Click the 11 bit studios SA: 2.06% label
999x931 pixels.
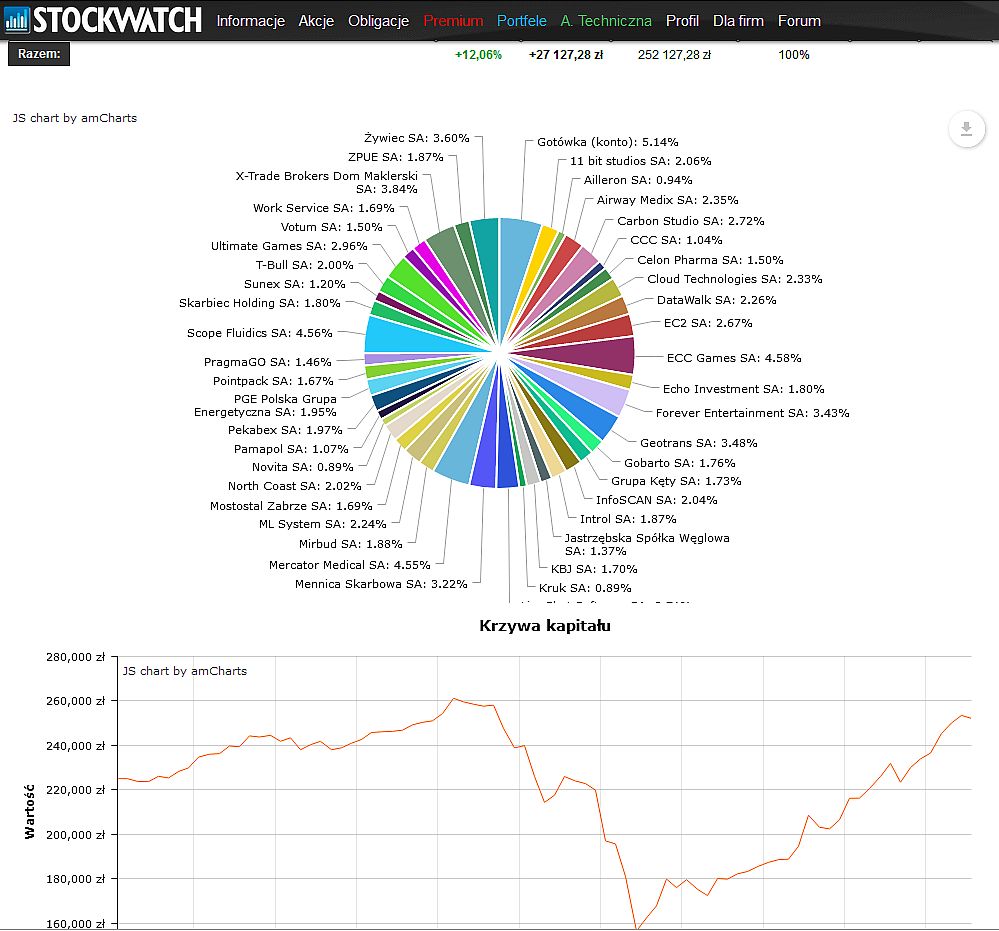coord(640,161)
